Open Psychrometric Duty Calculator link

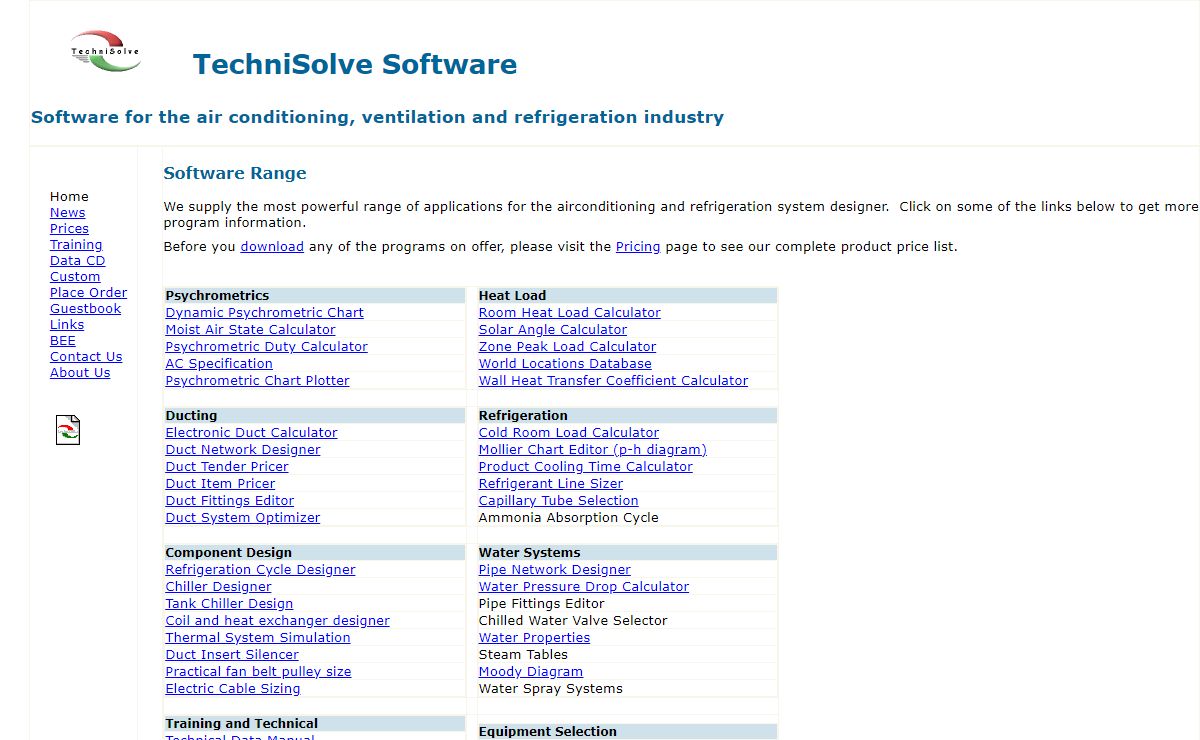pos(266,347)
